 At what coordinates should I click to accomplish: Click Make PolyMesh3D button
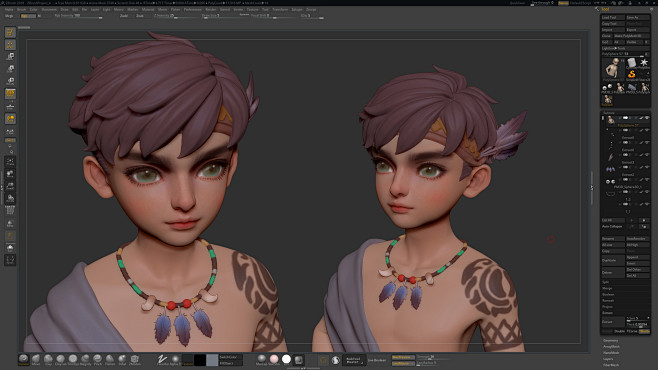(631, 36)
